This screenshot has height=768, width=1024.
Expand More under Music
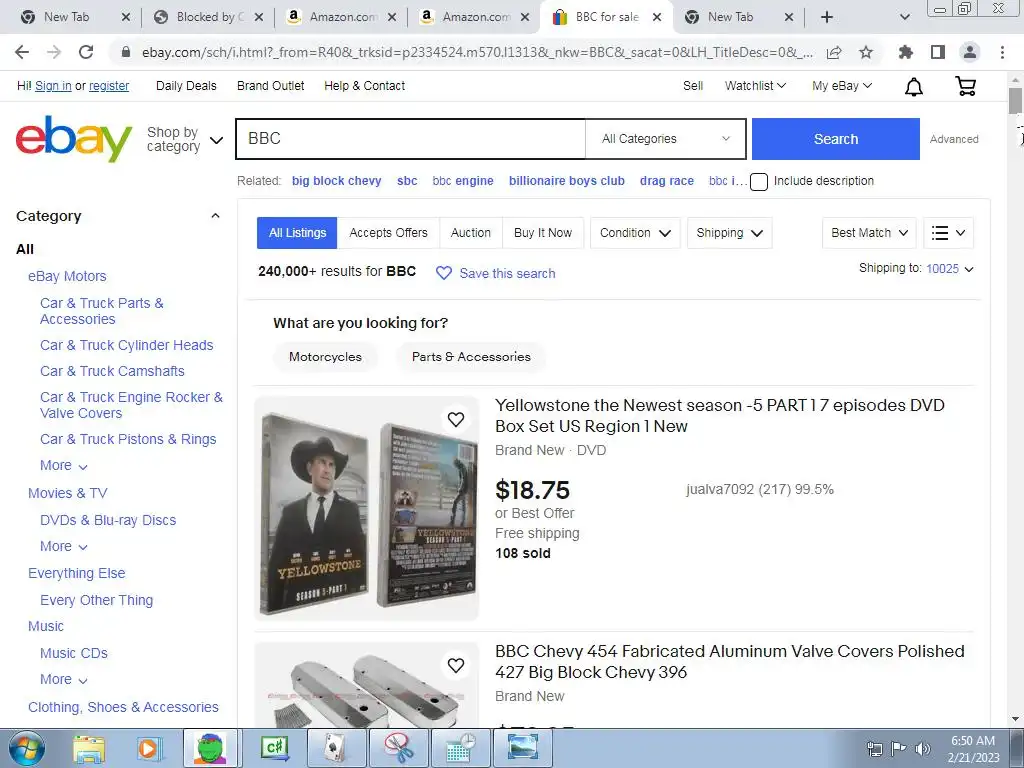[63, 680]
